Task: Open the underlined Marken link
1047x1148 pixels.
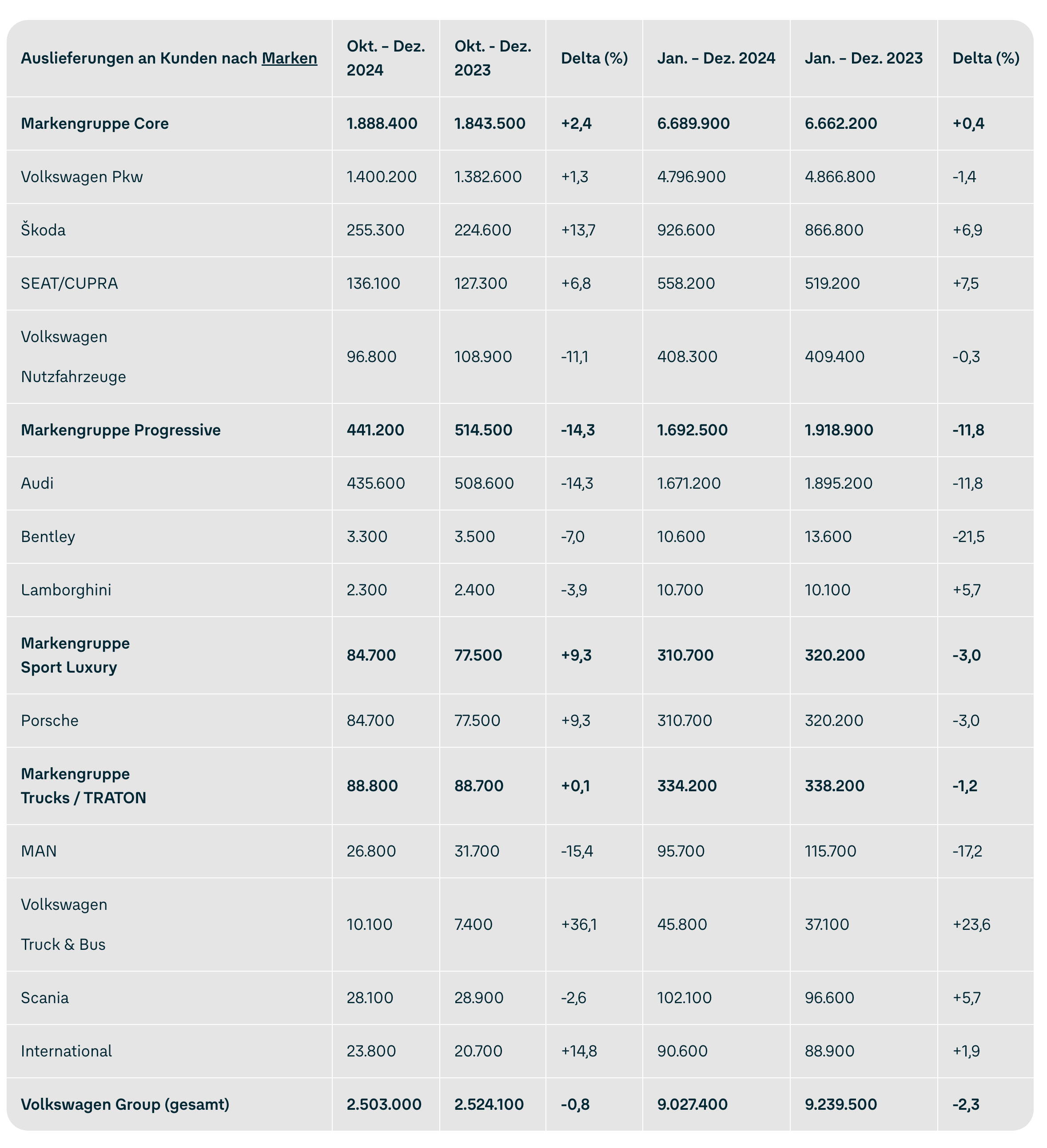Action: (289, 58)
